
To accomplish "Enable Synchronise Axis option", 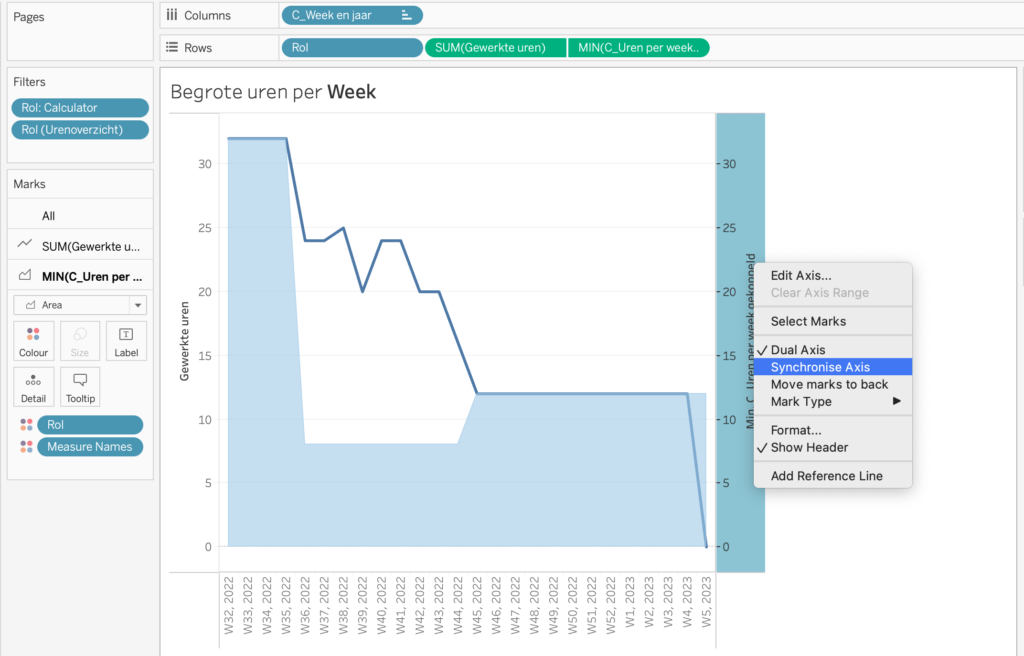I will pyautogui.click(x=820, y=367).
